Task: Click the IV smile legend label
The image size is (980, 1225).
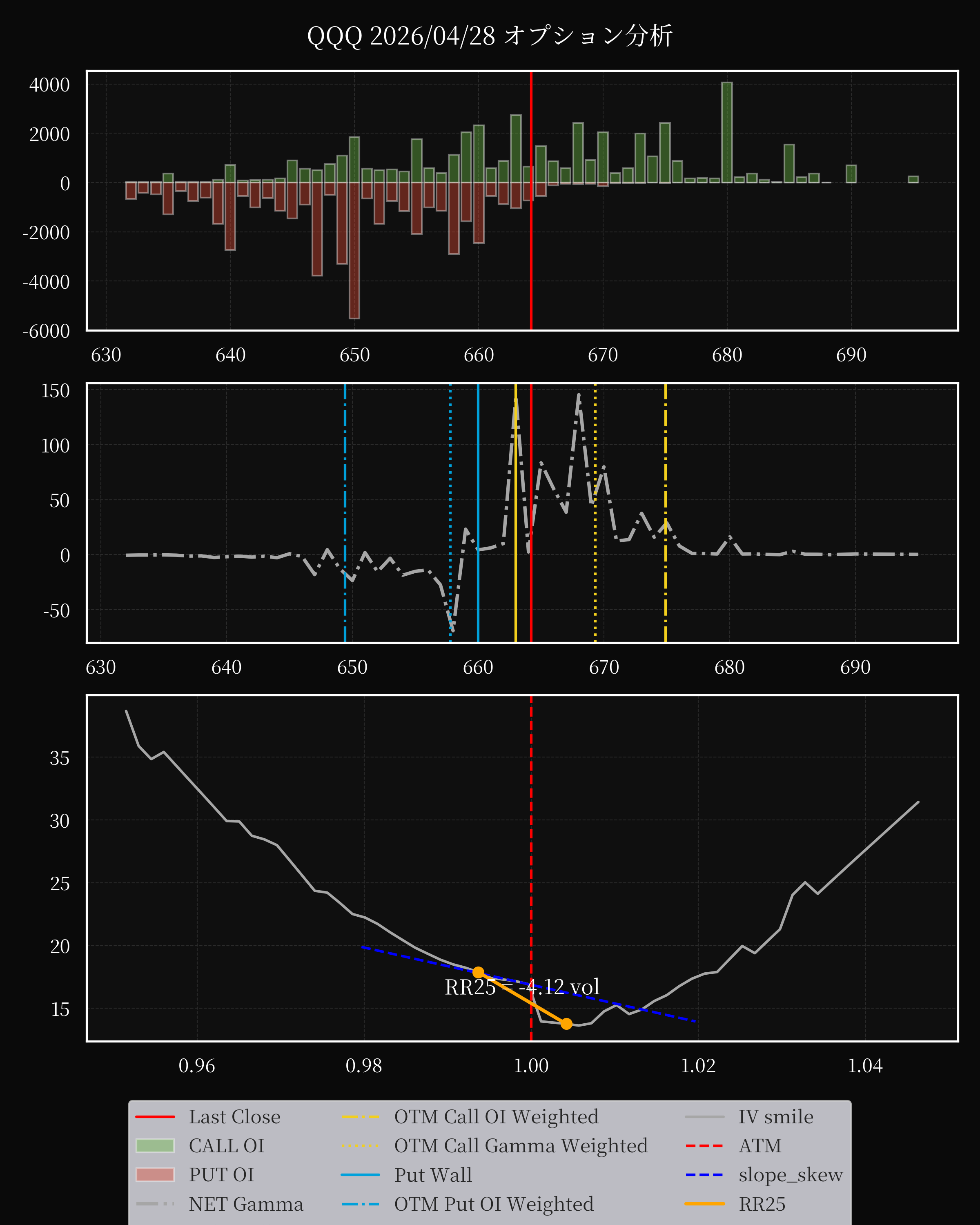Action: point(776,1117)
